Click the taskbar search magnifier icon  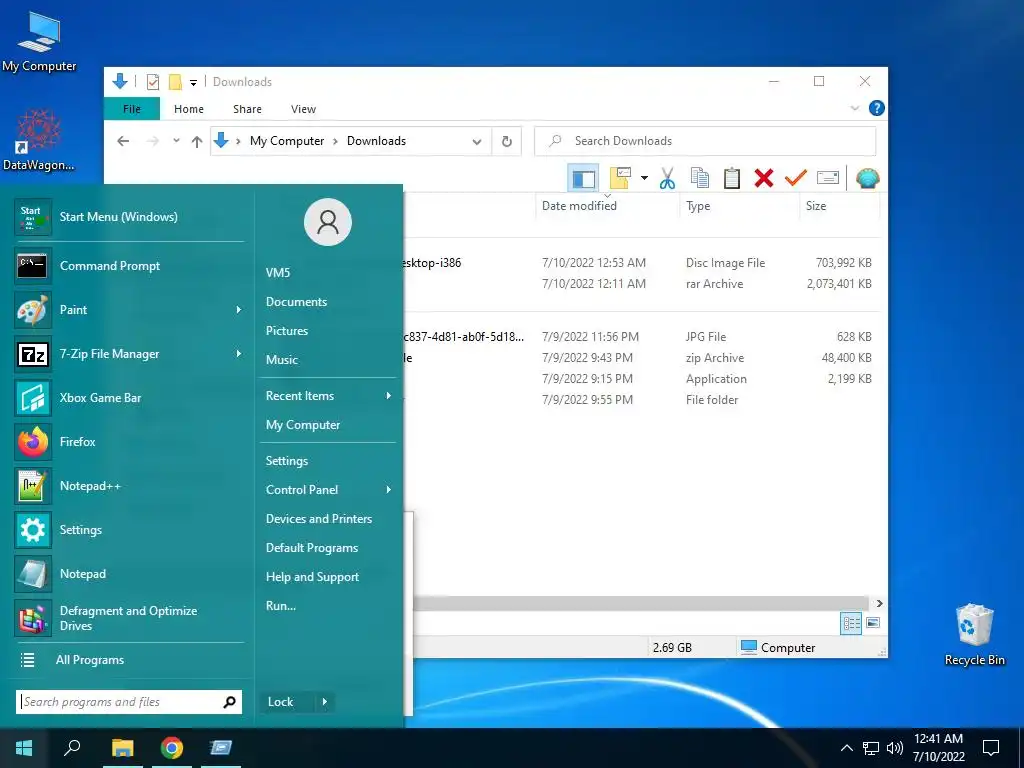[x=72, y=748]
